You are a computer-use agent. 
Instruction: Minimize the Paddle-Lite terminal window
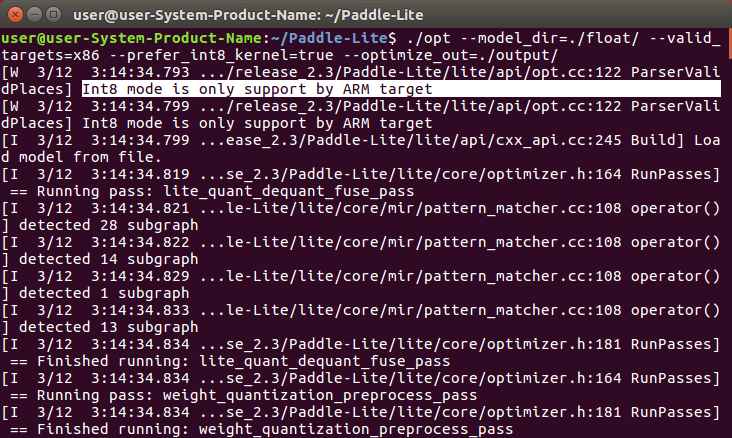(35, 14)
